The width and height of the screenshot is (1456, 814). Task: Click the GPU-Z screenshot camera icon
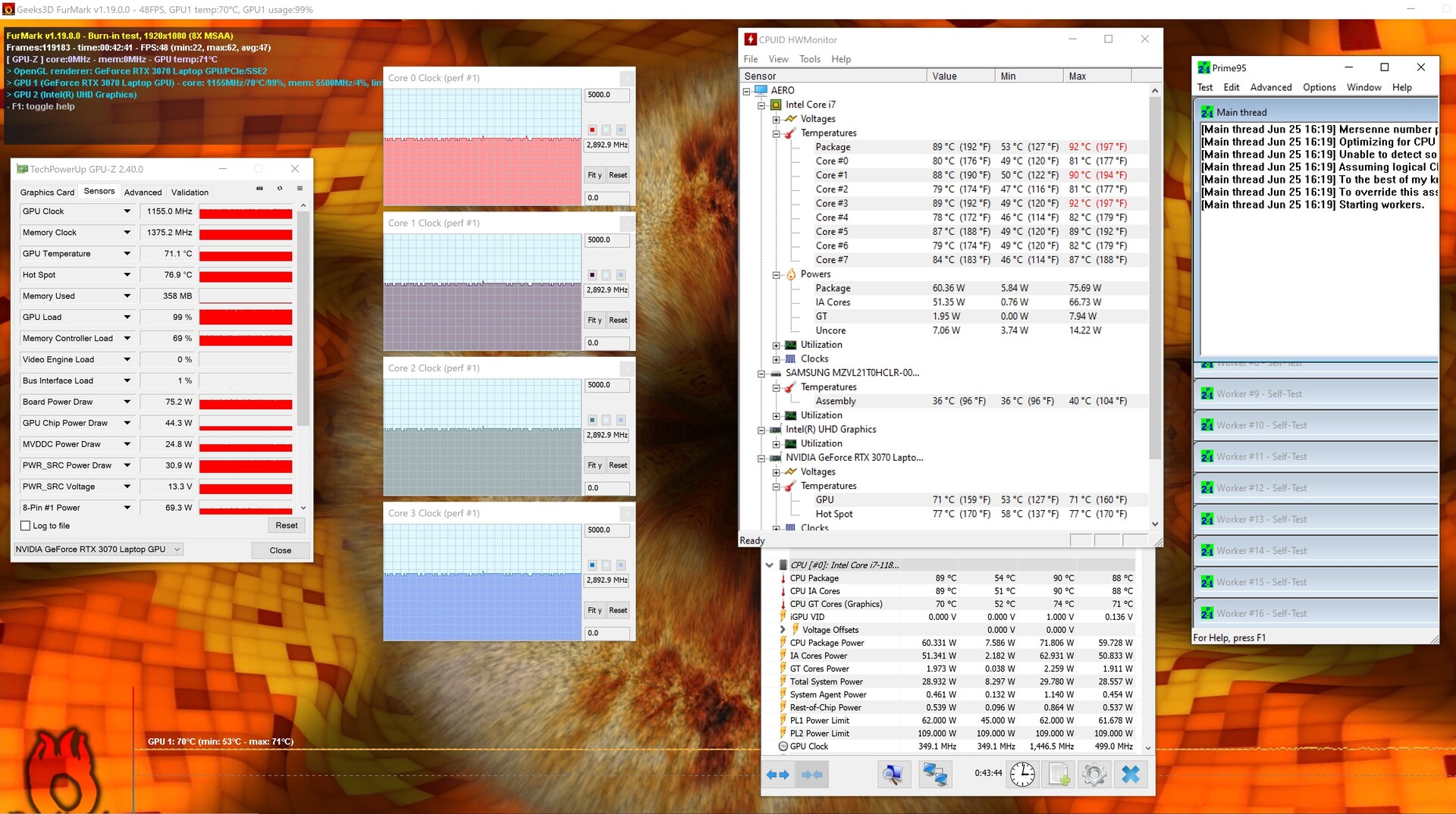coord(259,188)
